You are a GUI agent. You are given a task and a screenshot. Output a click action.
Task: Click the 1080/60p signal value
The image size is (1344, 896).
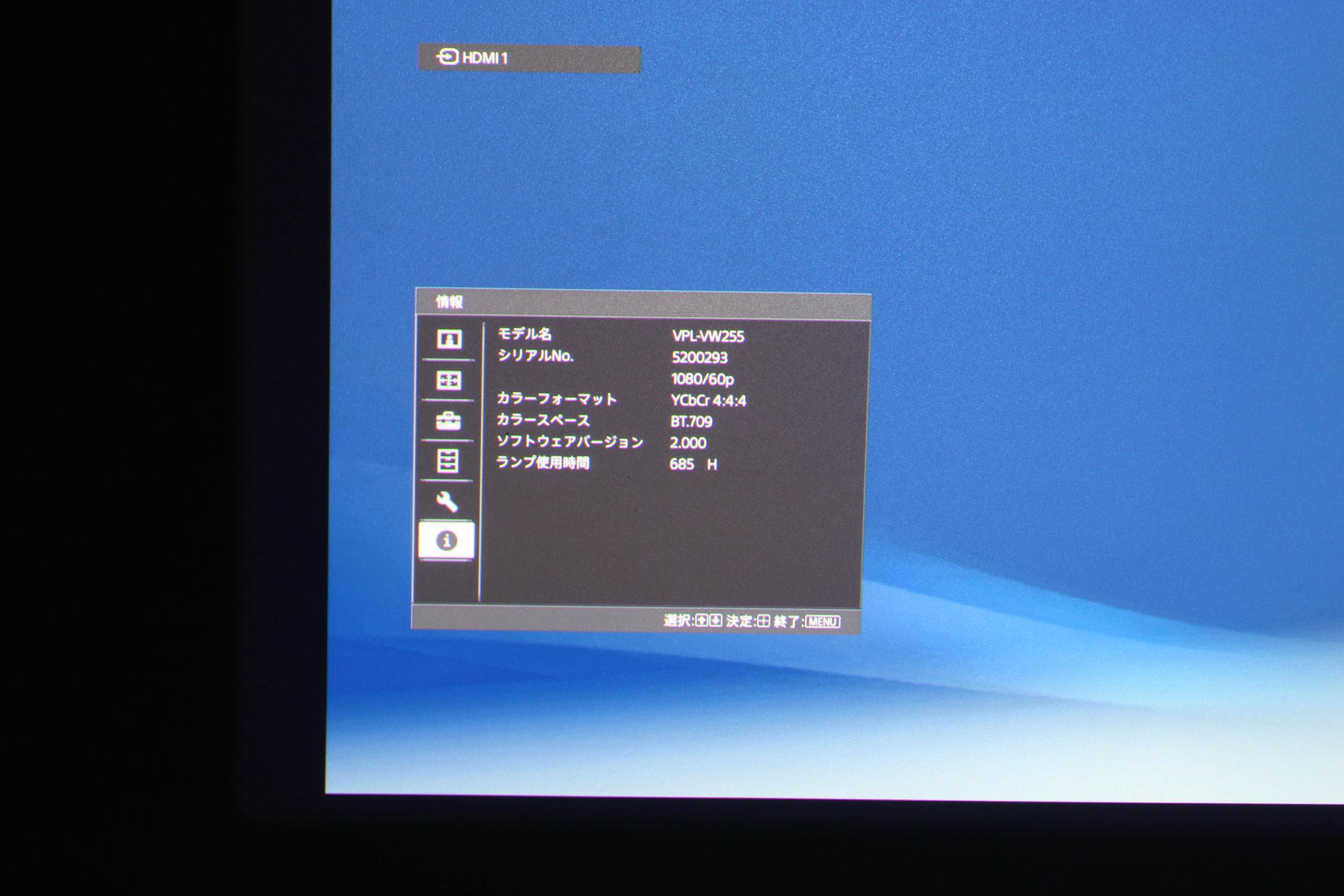pyautogui.click(x=702, y=379)
